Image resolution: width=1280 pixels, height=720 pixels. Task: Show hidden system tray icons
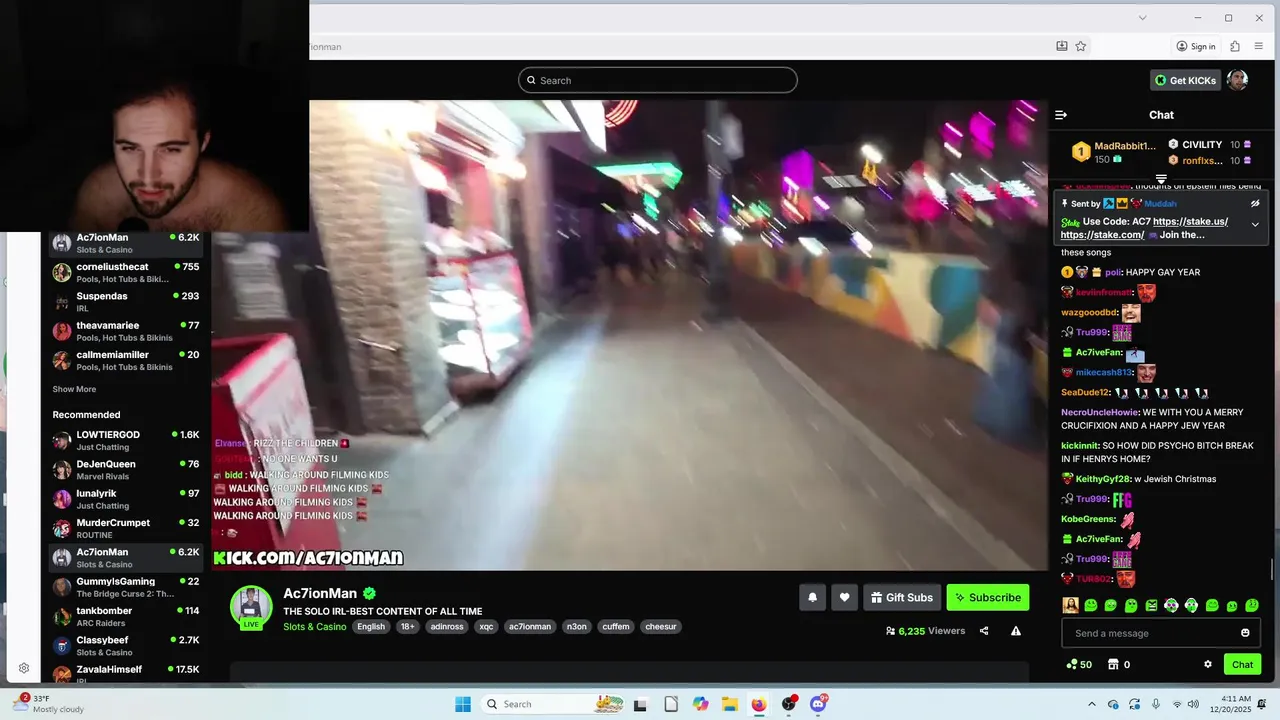click(1092, 704)
